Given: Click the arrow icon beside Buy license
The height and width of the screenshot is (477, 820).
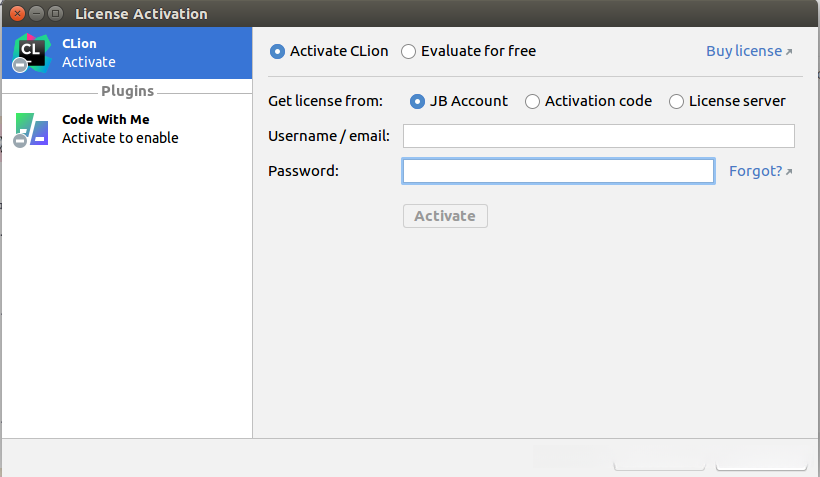Looking at the screenshot, I should pyautogui.click(x=789, y=52).
